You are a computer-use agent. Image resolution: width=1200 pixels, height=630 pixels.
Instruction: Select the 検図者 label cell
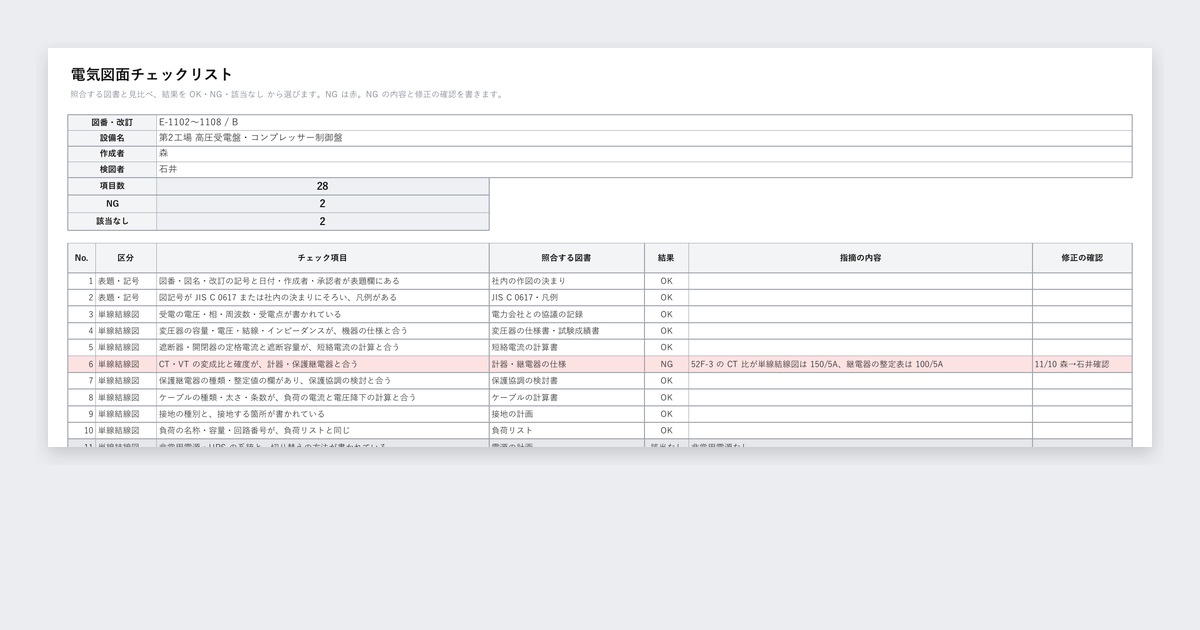coord(112,170)
